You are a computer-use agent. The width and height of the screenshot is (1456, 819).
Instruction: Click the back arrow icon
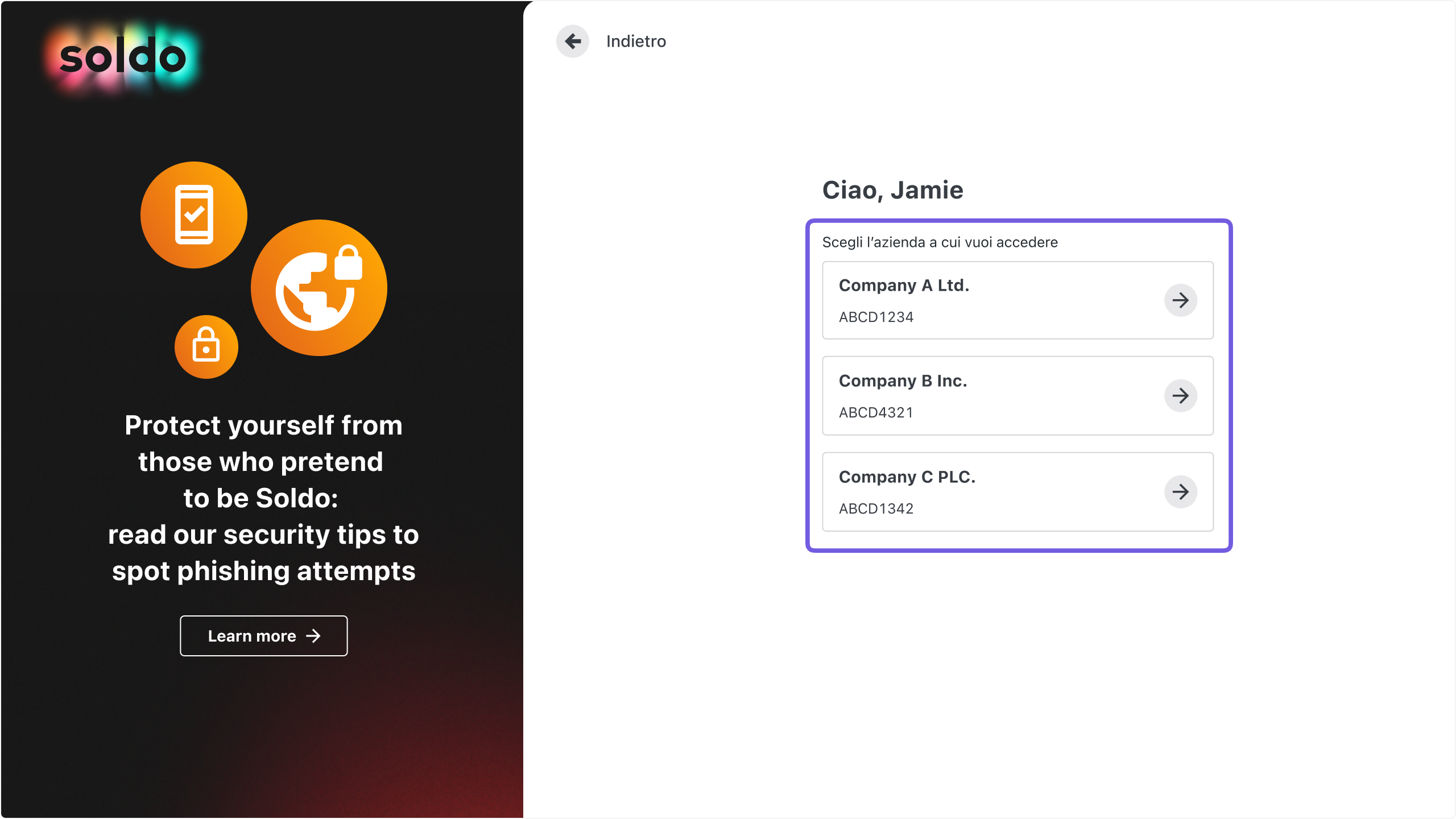573,41
